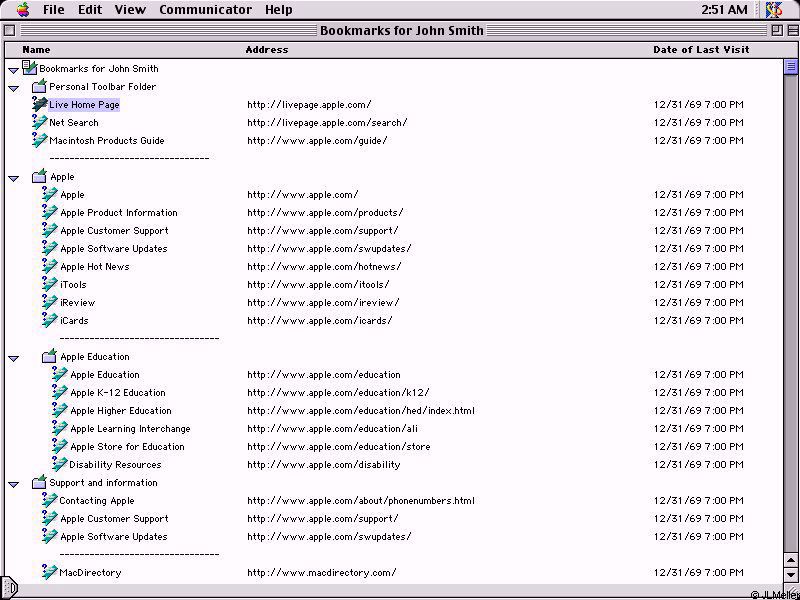Click the Net Search bookmark icon
The image size is (800, 600).
click(x=39, y=122)
